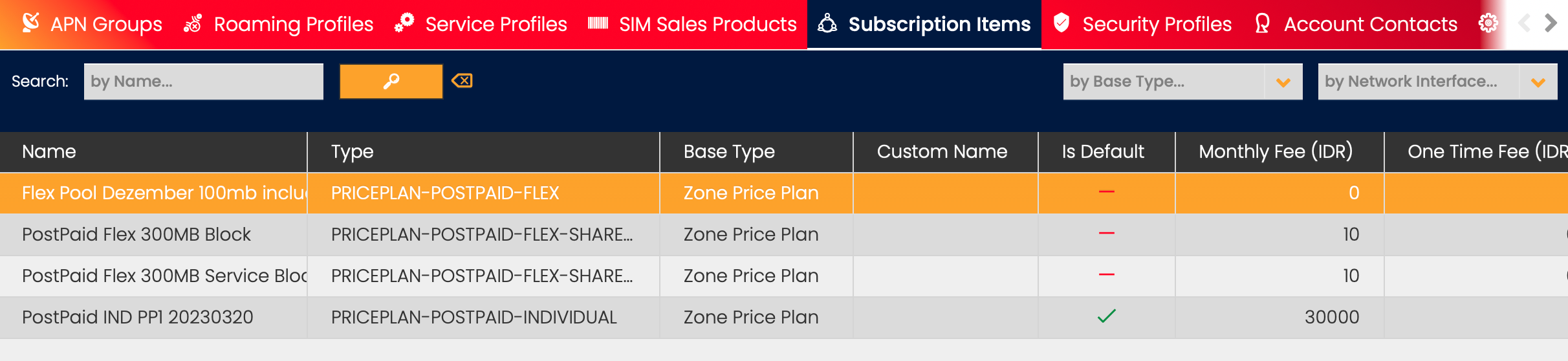Image resolution: width=1568 pixels, height=361 pixels.
Task: Toggle Is Default for Flex Pool Dezember row
Action: tap(1106, 192)
